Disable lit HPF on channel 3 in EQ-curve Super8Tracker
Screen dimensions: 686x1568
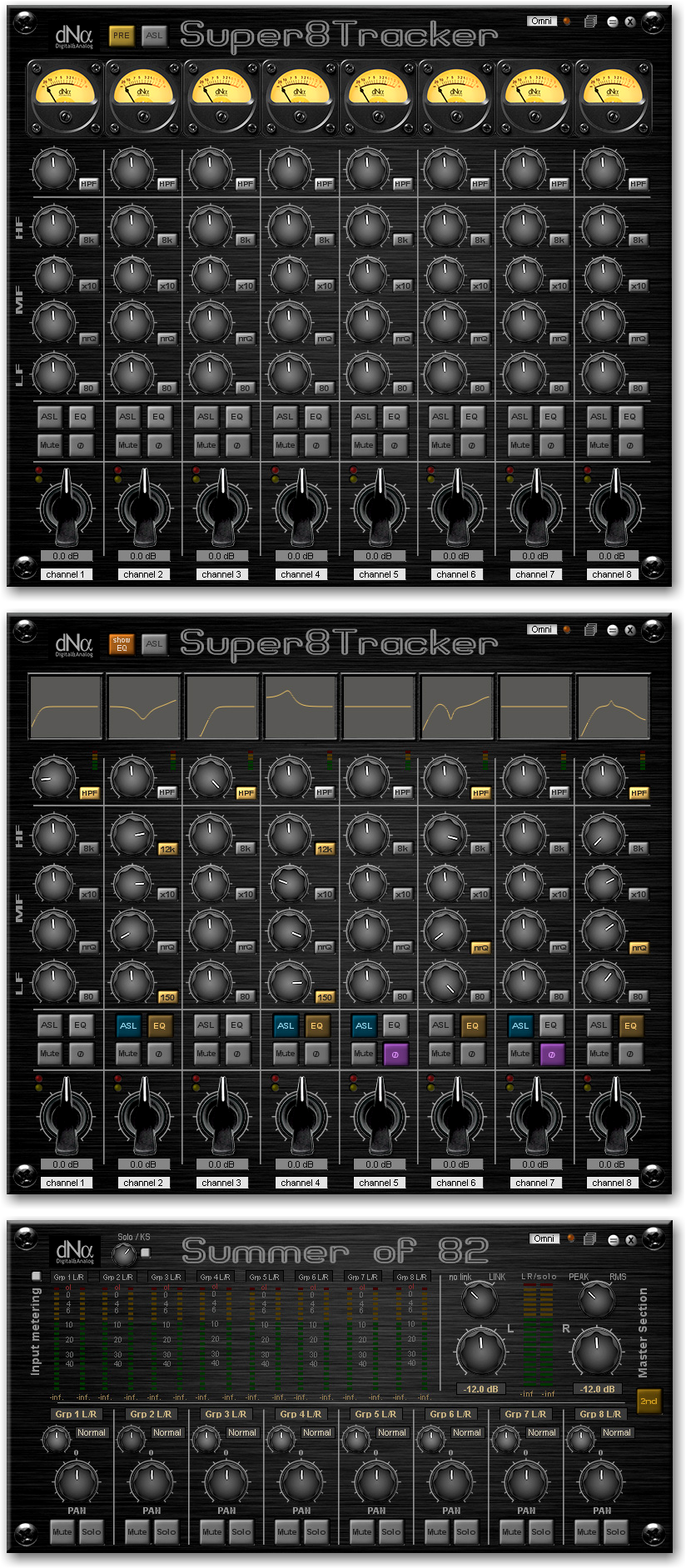(246, 793)
